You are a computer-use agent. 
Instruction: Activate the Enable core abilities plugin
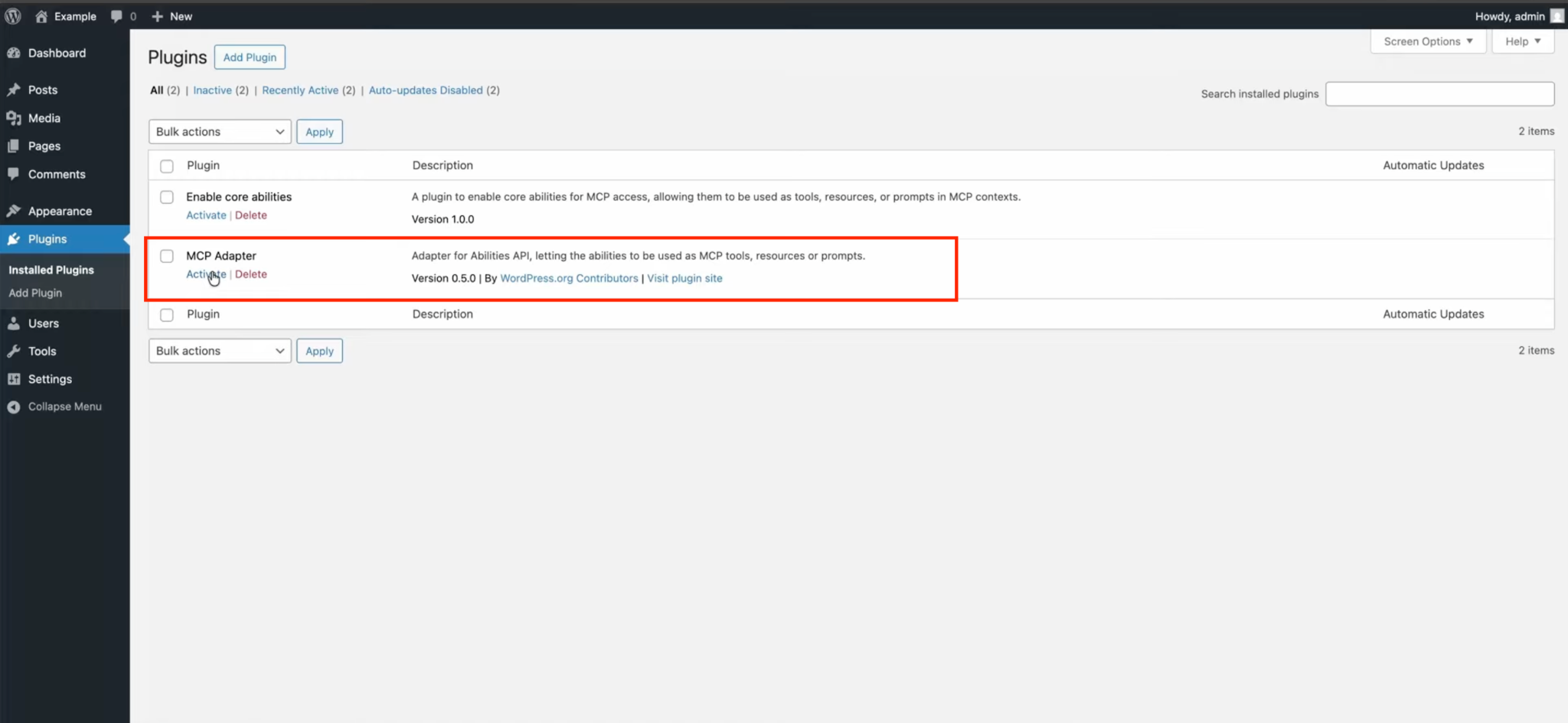[x=206, y=215]
